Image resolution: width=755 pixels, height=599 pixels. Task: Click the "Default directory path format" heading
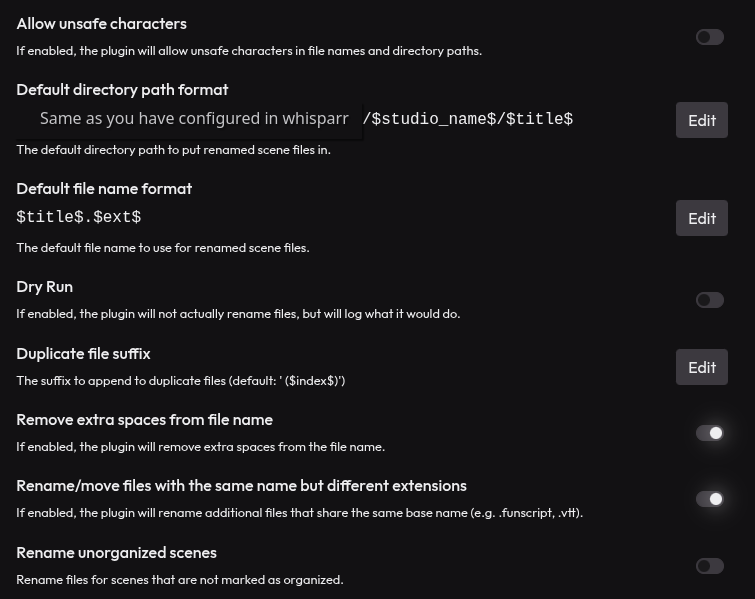(x=122, y=89)
